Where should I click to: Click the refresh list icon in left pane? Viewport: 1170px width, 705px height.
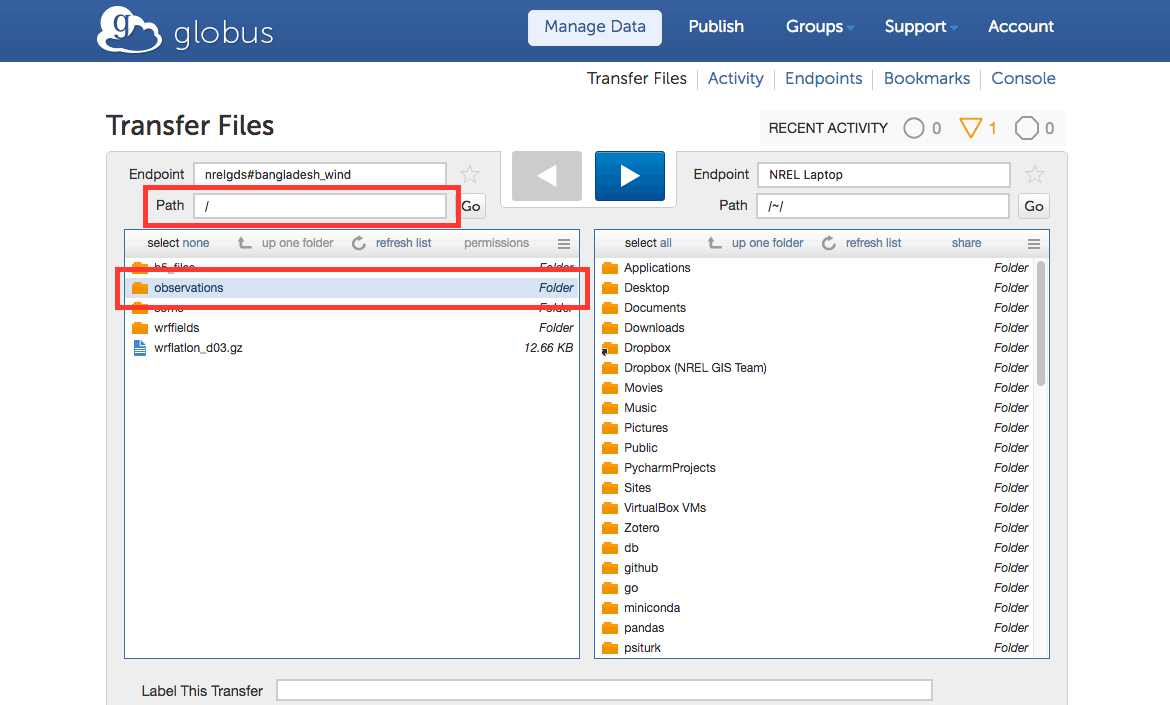click(359, 243)
